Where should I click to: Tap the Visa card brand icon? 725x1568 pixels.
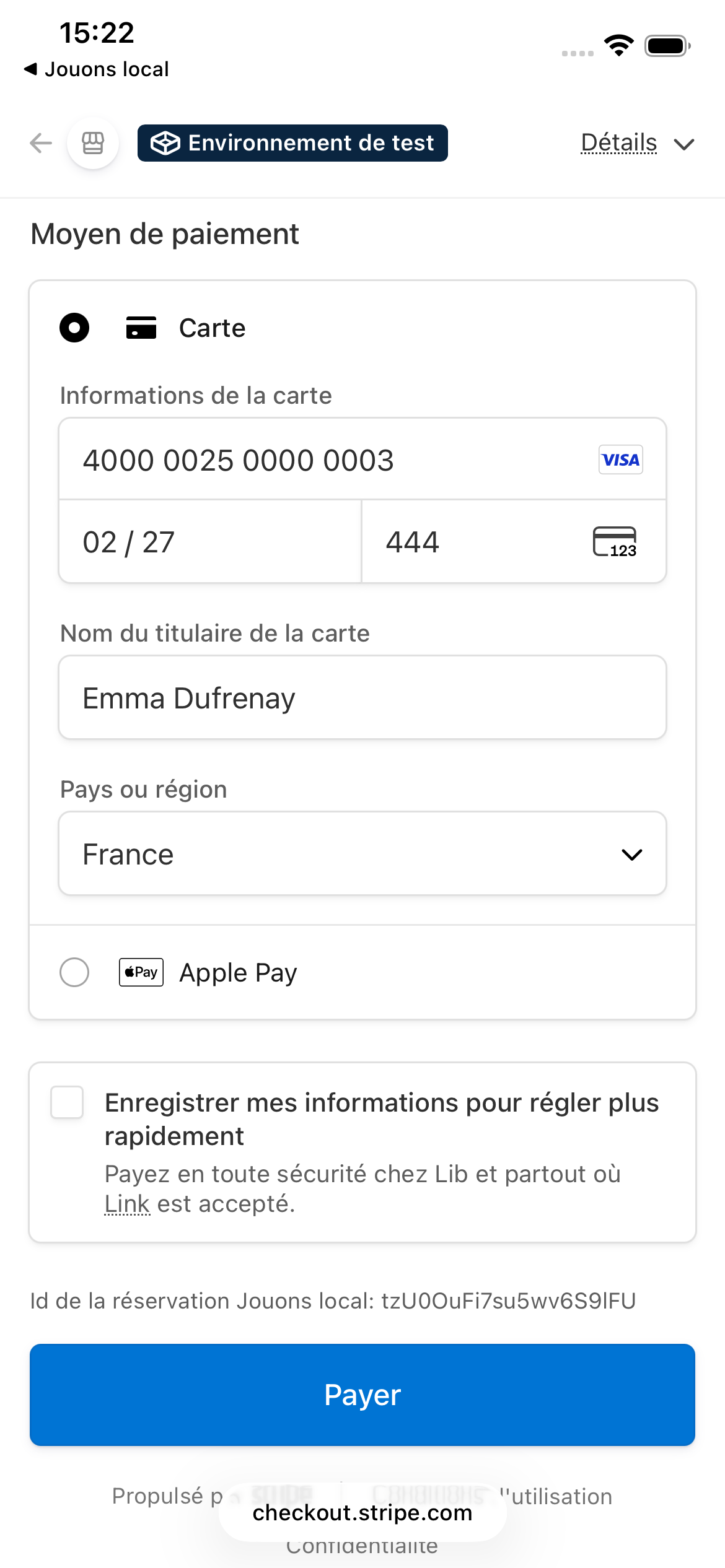(620, 460)
